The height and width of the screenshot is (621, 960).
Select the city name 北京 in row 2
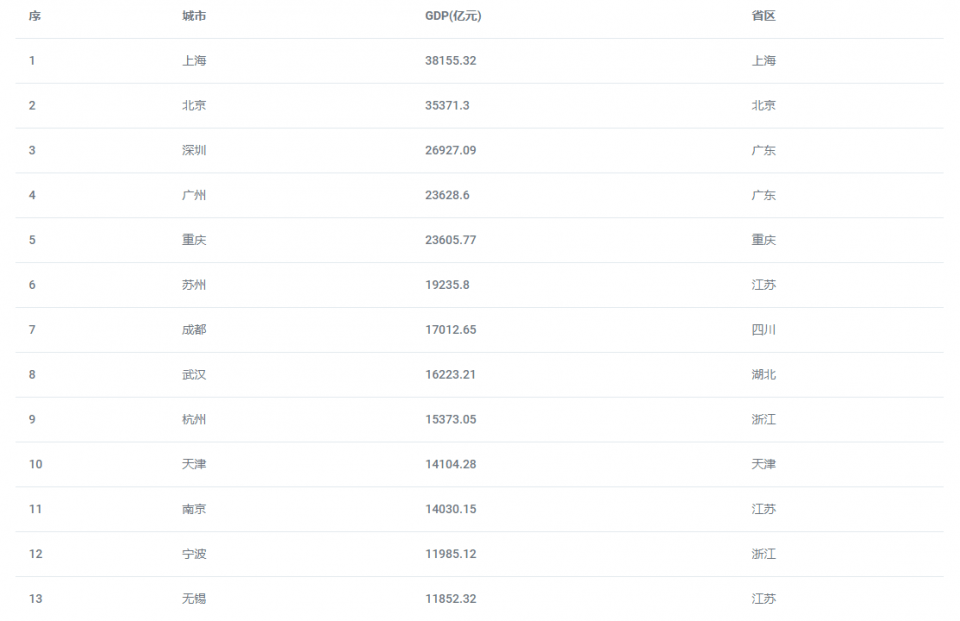coord(193,105)
